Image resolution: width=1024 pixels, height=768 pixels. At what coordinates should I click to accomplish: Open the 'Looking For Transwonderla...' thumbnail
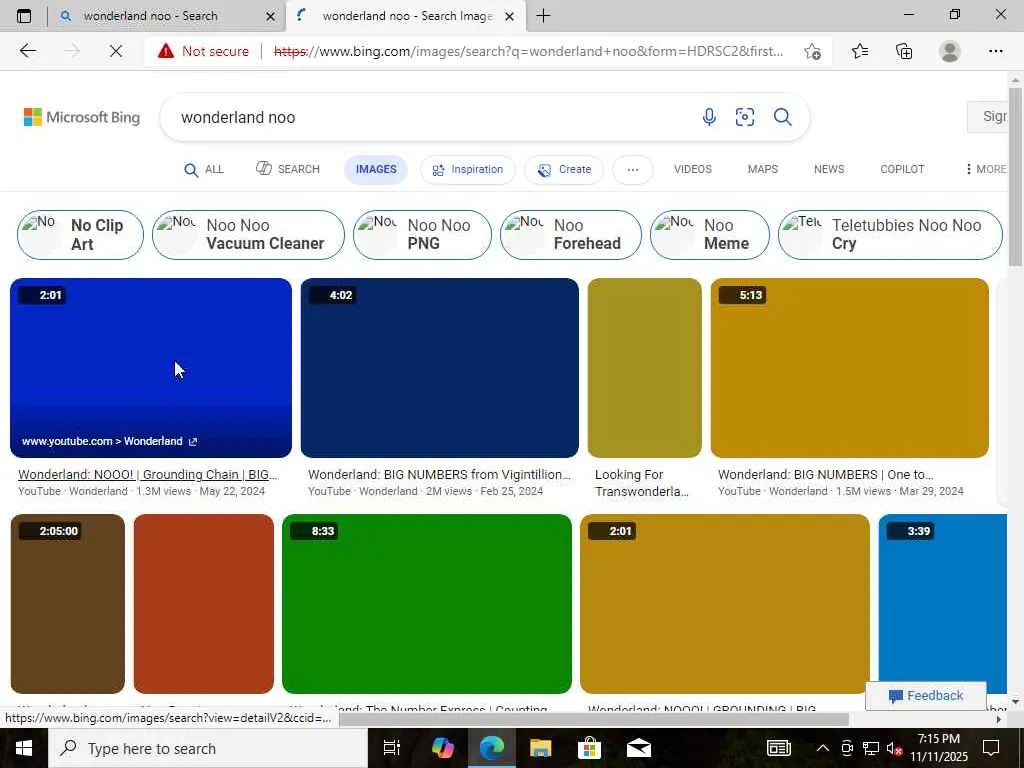point(645,368)
